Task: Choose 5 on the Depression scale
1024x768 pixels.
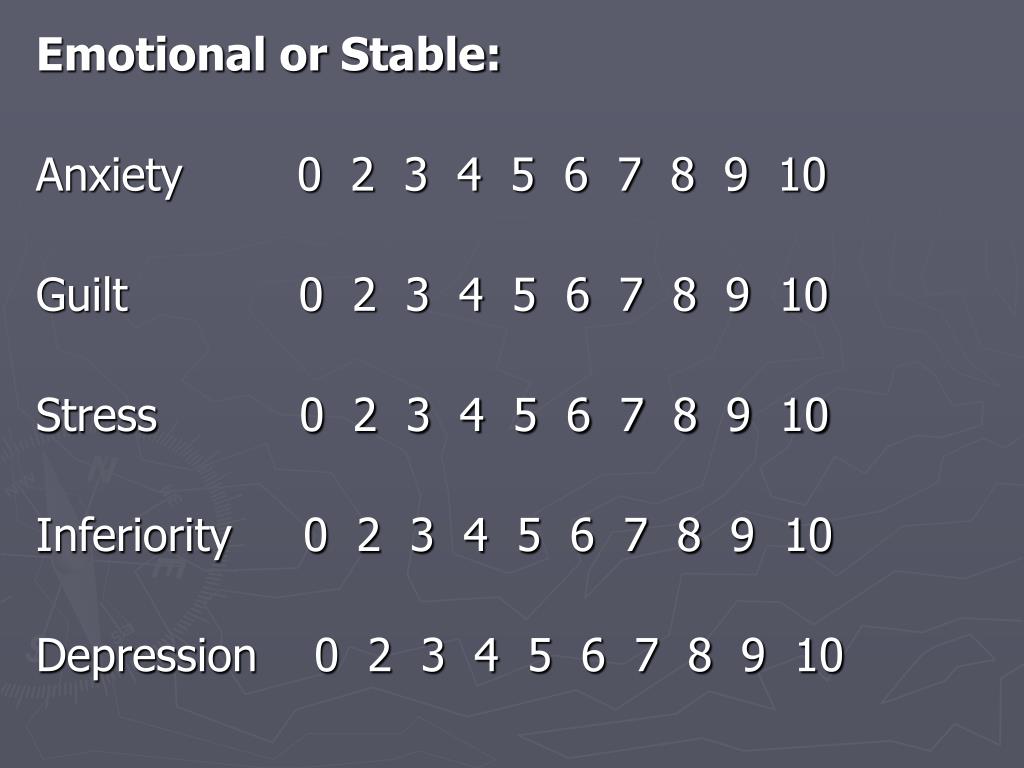Action: coord(539,656)
